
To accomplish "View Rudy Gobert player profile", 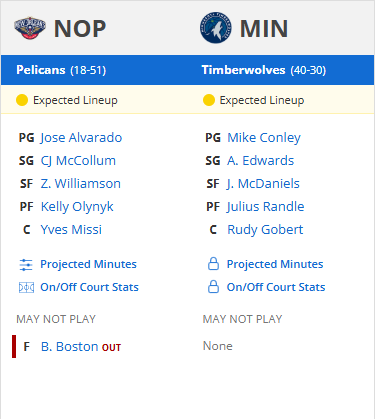I will pos(265,230).
